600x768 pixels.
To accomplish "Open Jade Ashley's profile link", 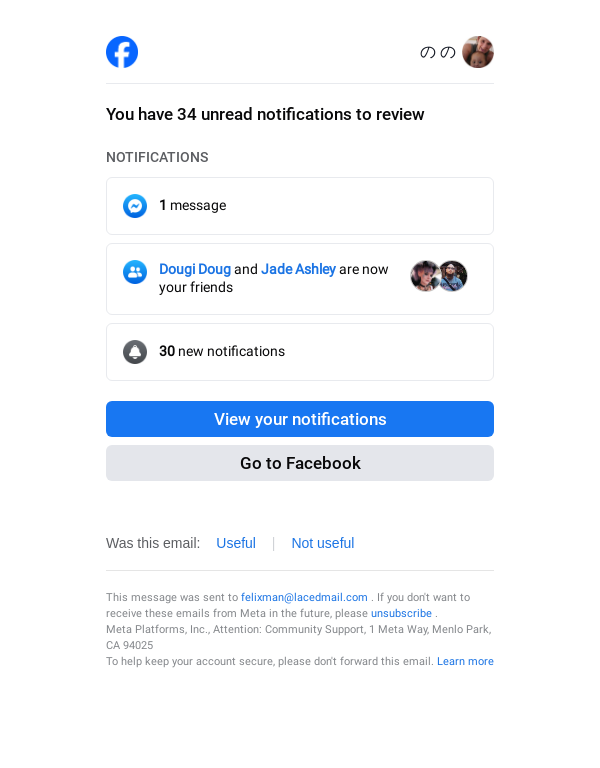I will pyautogui.click(x=298, y=269).
